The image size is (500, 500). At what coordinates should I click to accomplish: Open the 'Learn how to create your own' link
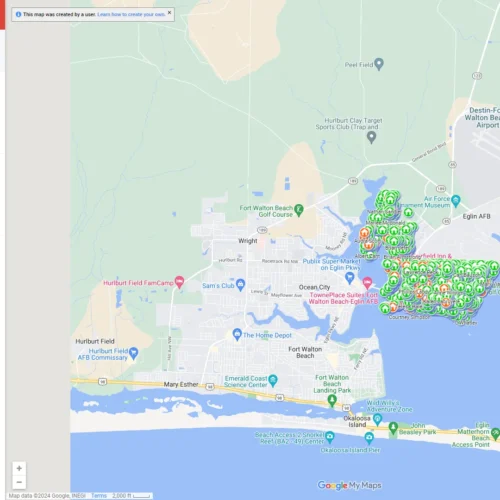131,14
